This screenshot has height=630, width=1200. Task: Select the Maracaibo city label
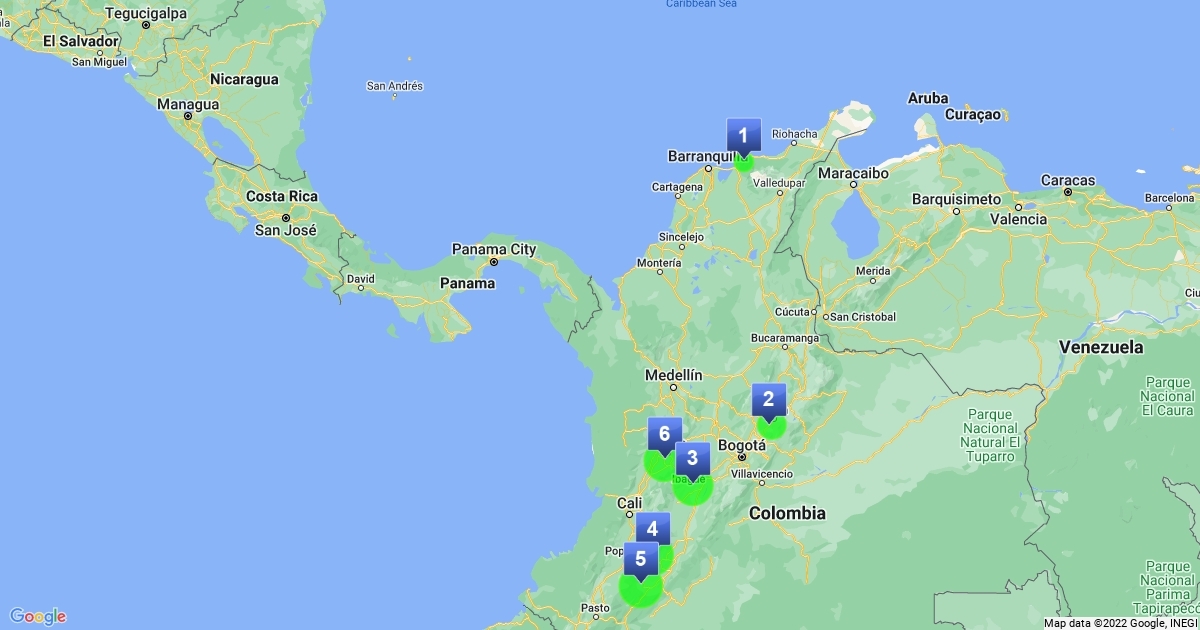click(x=853, y=173)
